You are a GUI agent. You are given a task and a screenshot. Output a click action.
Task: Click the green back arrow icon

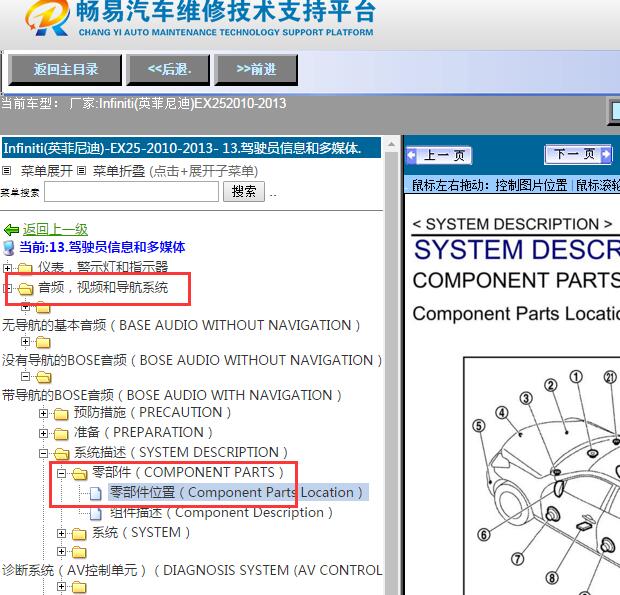(x=11, y=230)
